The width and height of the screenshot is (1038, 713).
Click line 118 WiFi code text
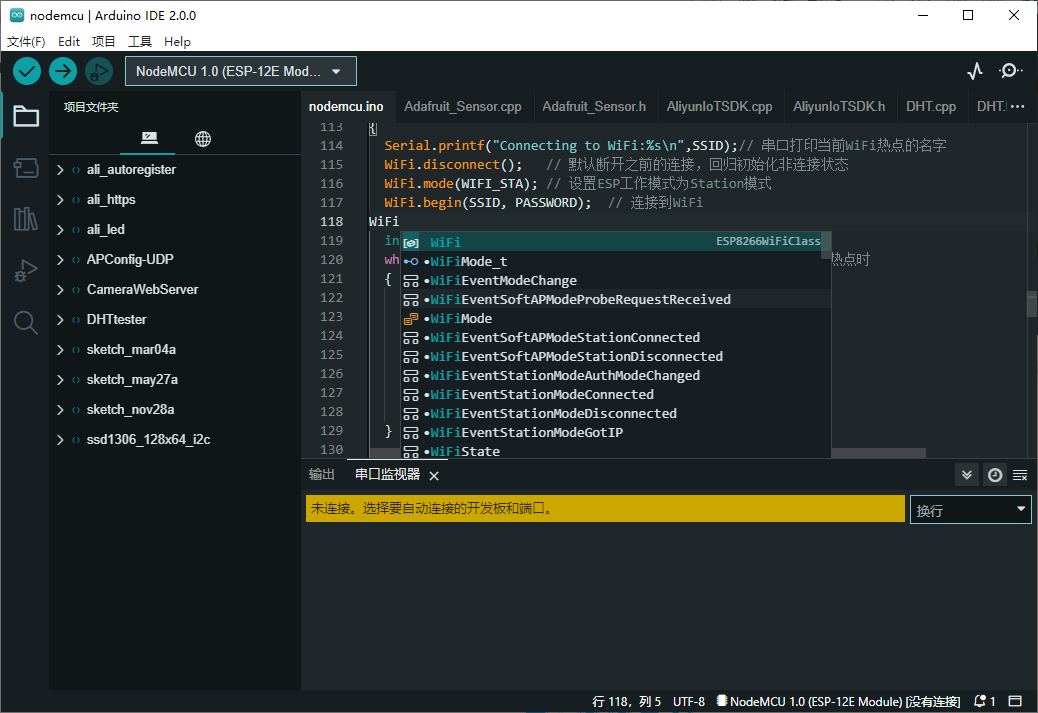pos(384,221)
